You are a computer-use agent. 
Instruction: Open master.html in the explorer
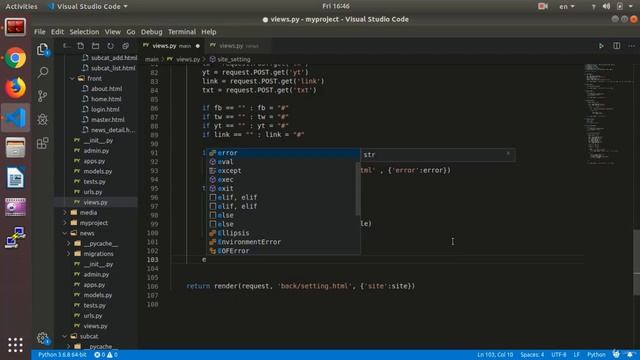click(x=108, y=120)
